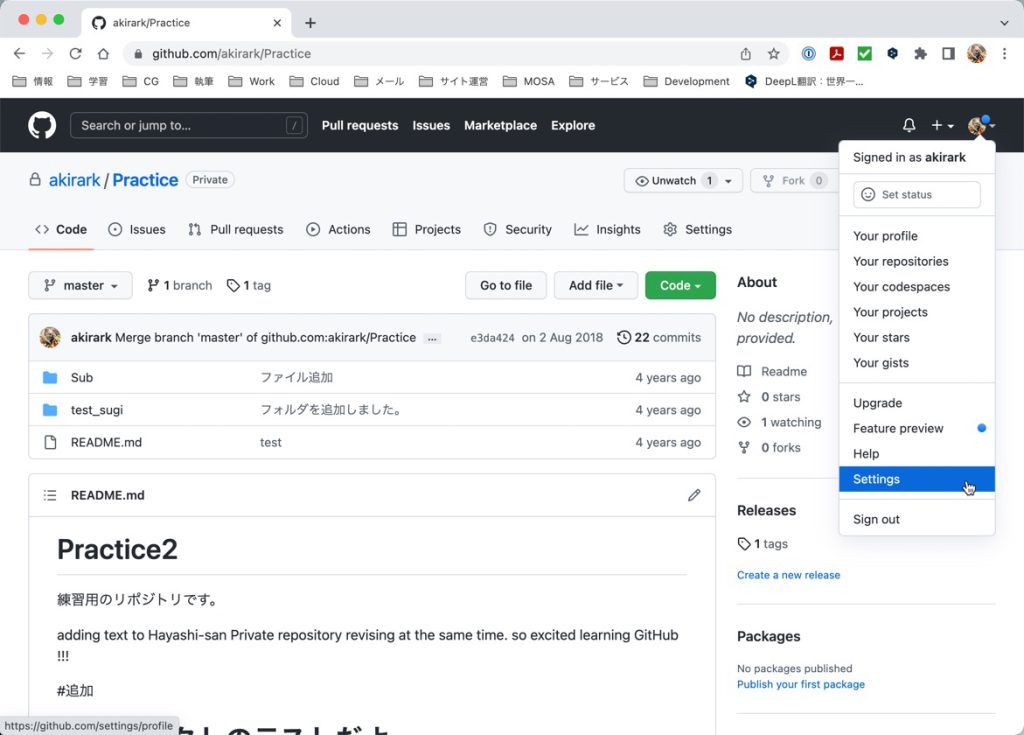Choose Your codespaces menu item
The image size is (1024, 735).
point(917,287)
